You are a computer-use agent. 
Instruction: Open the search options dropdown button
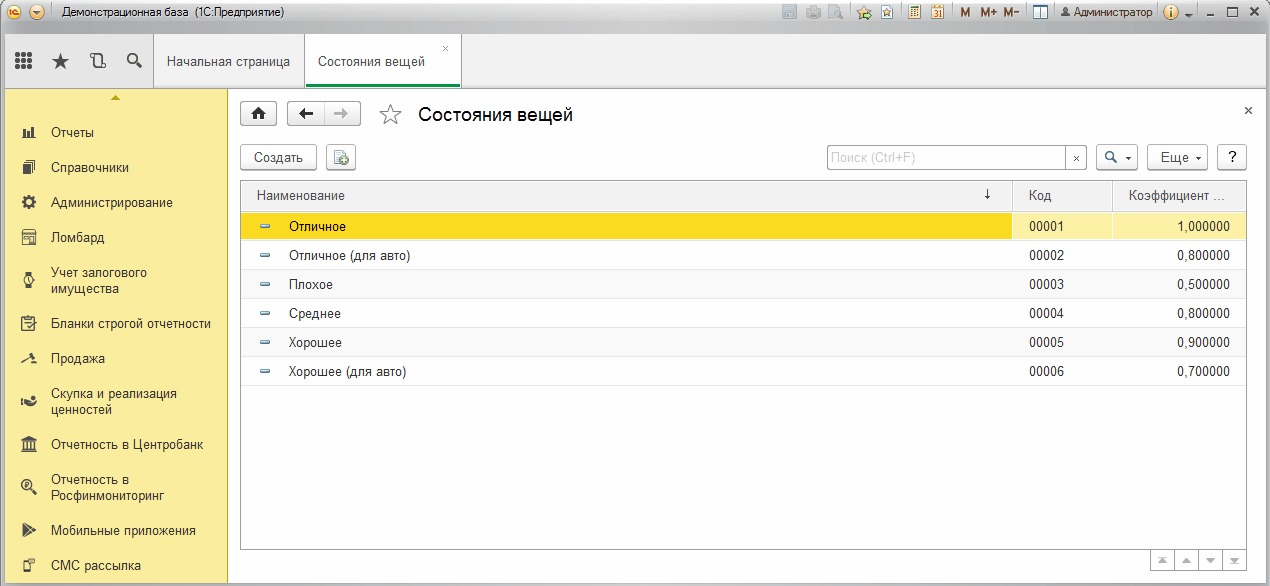[1117, 157]
